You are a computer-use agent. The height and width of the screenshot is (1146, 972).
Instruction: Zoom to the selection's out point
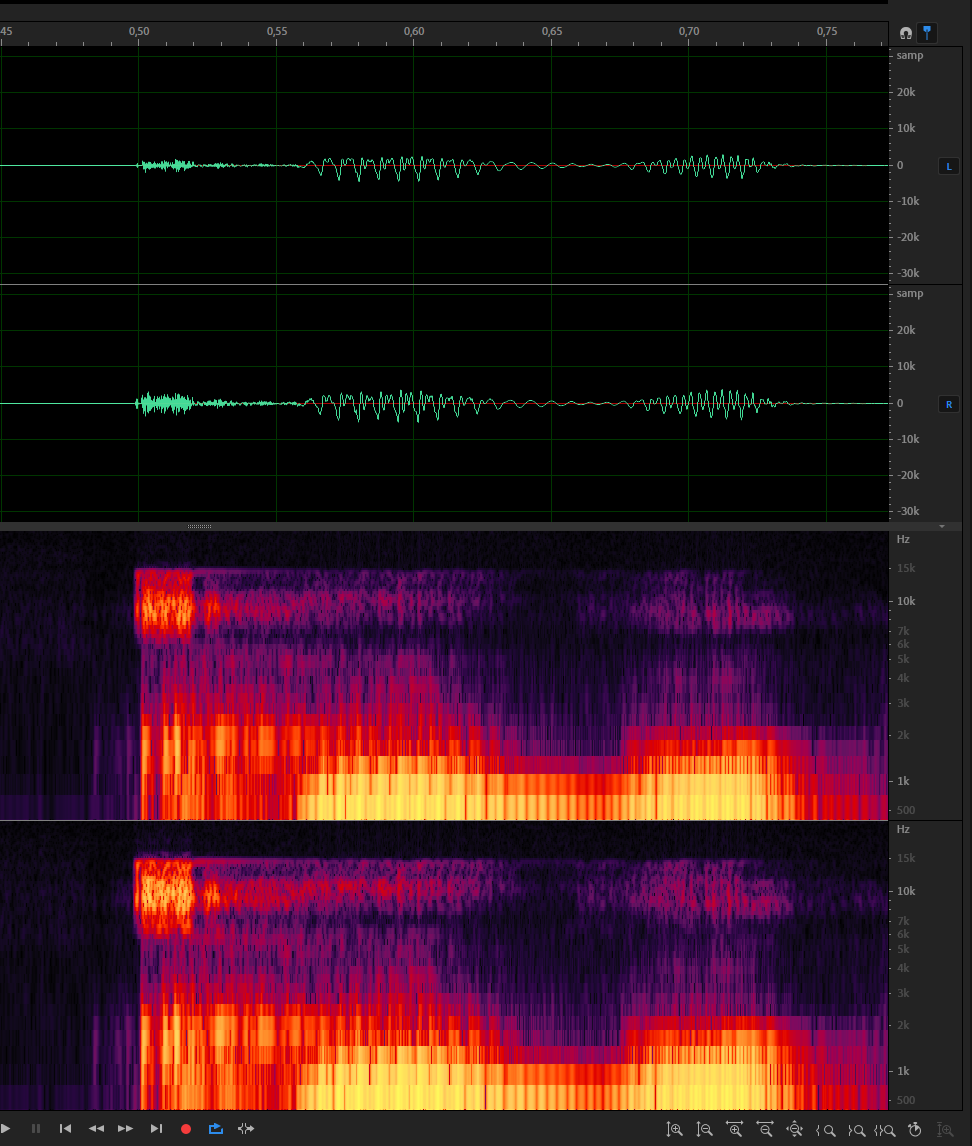pos(856,1130)
